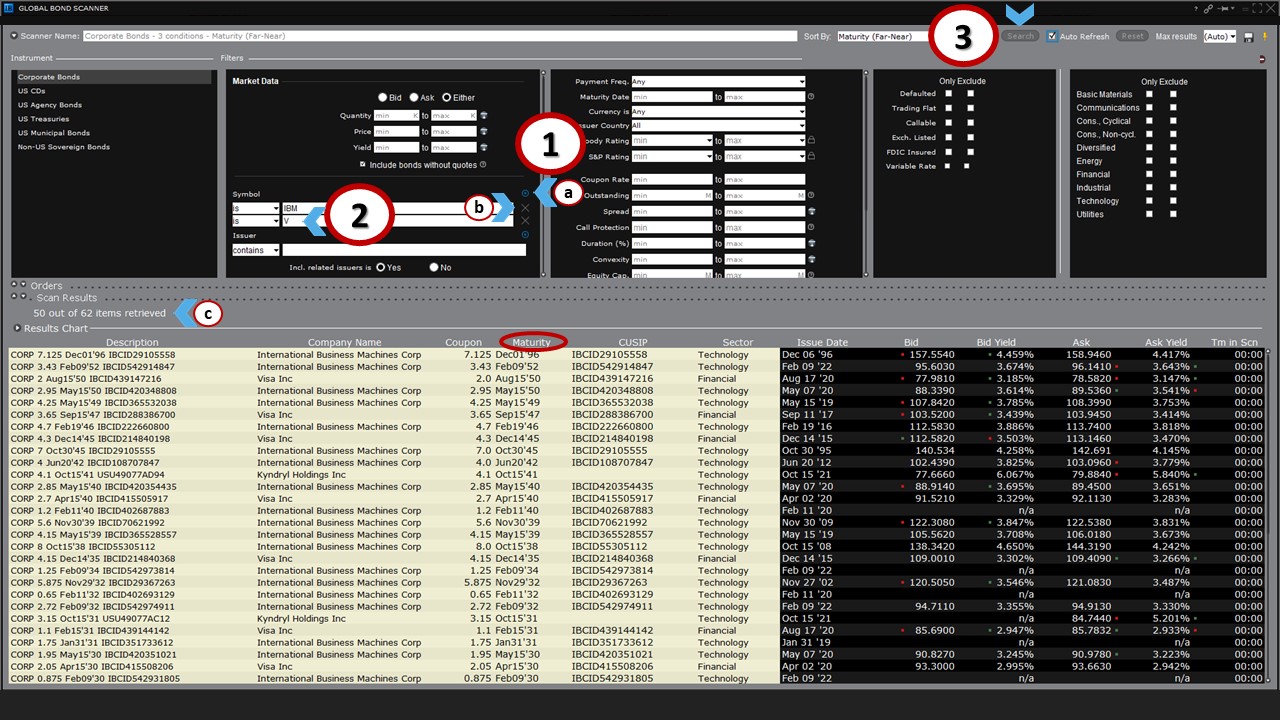
Task: Click the lock icon beside Moody Rating
Action: 811,141
